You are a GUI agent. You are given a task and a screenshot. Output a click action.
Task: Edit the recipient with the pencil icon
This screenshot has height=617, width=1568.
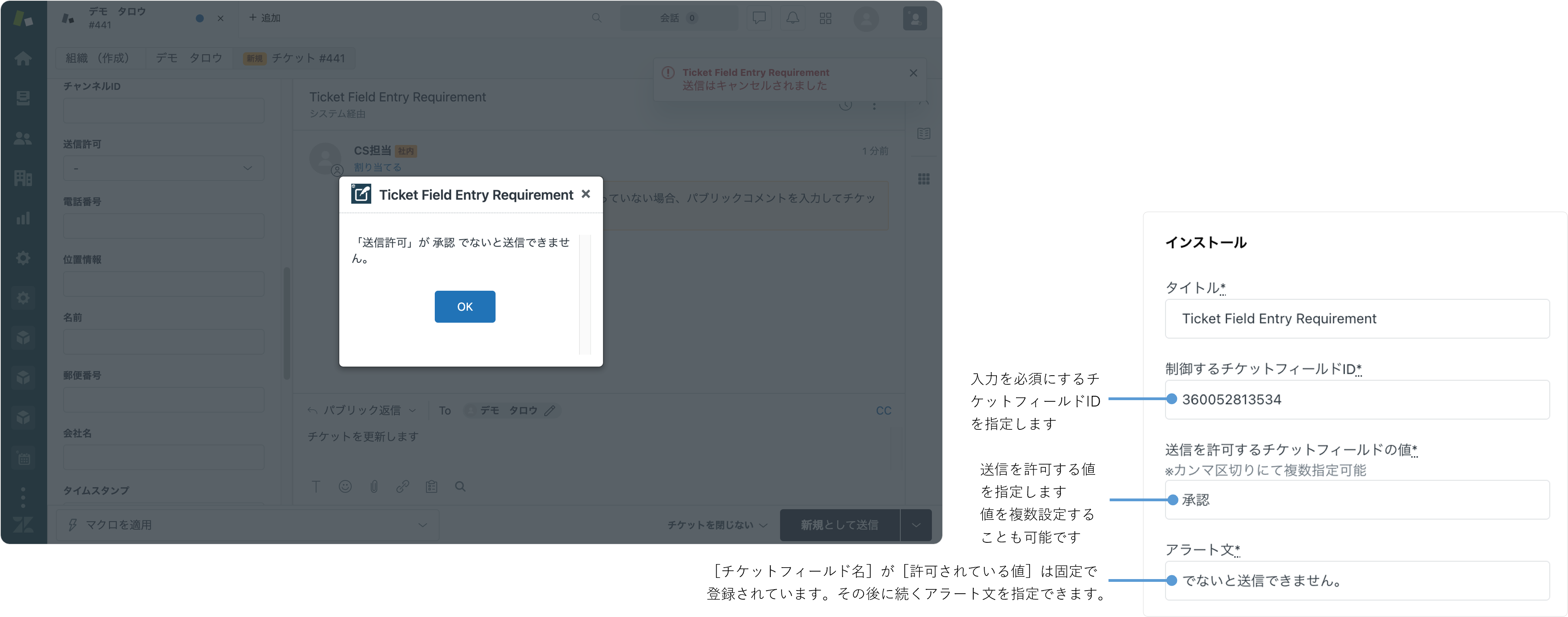[x=550, y=411]
